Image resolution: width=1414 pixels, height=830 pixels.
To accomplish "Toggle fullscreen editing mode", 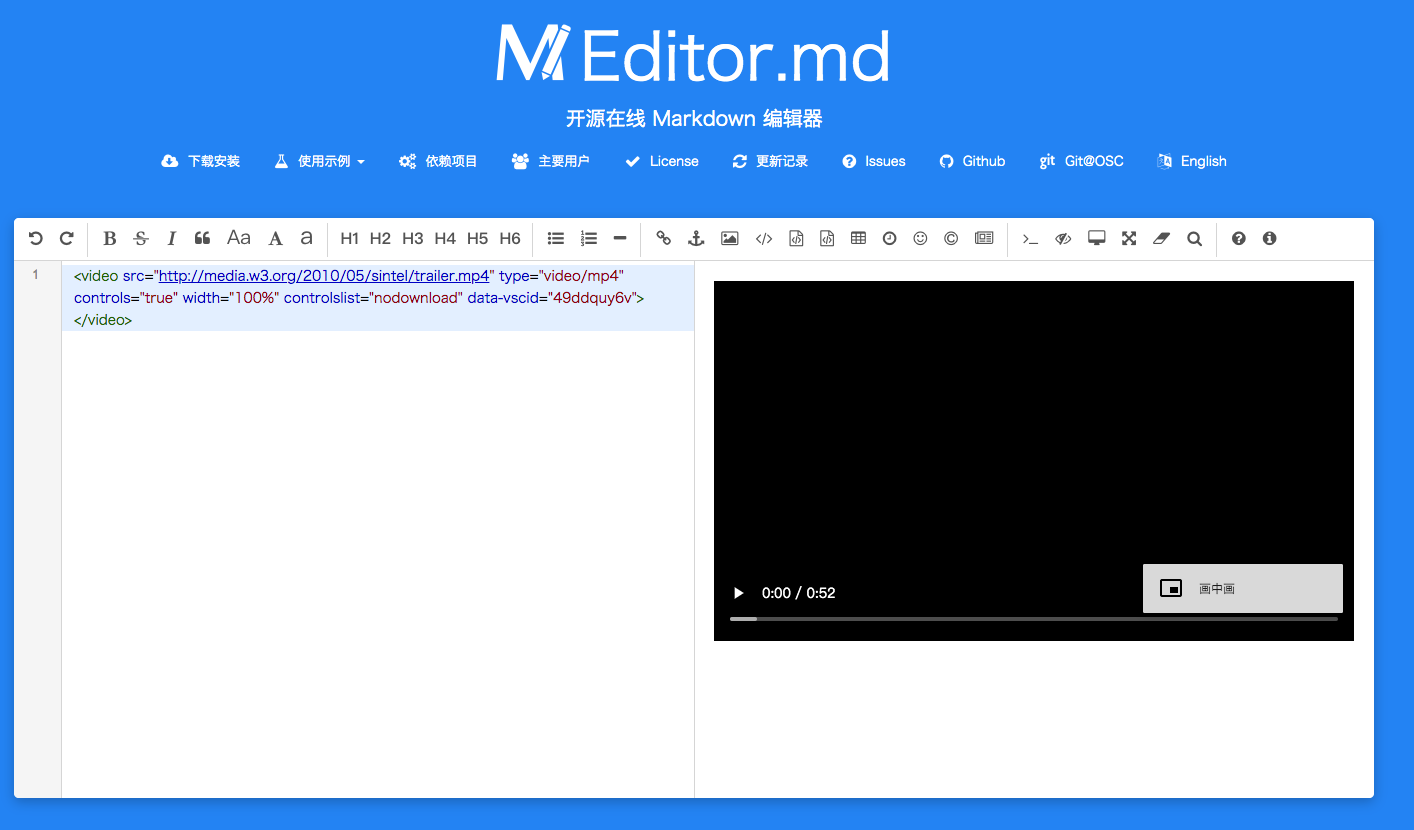I will click(1128, 238).
